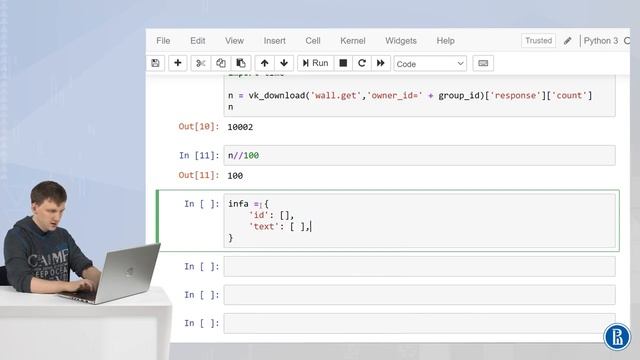This screenshot has width=640, height=360.
Task: Restart and run all with the fast-forward icon
Action: click(380, 63)
